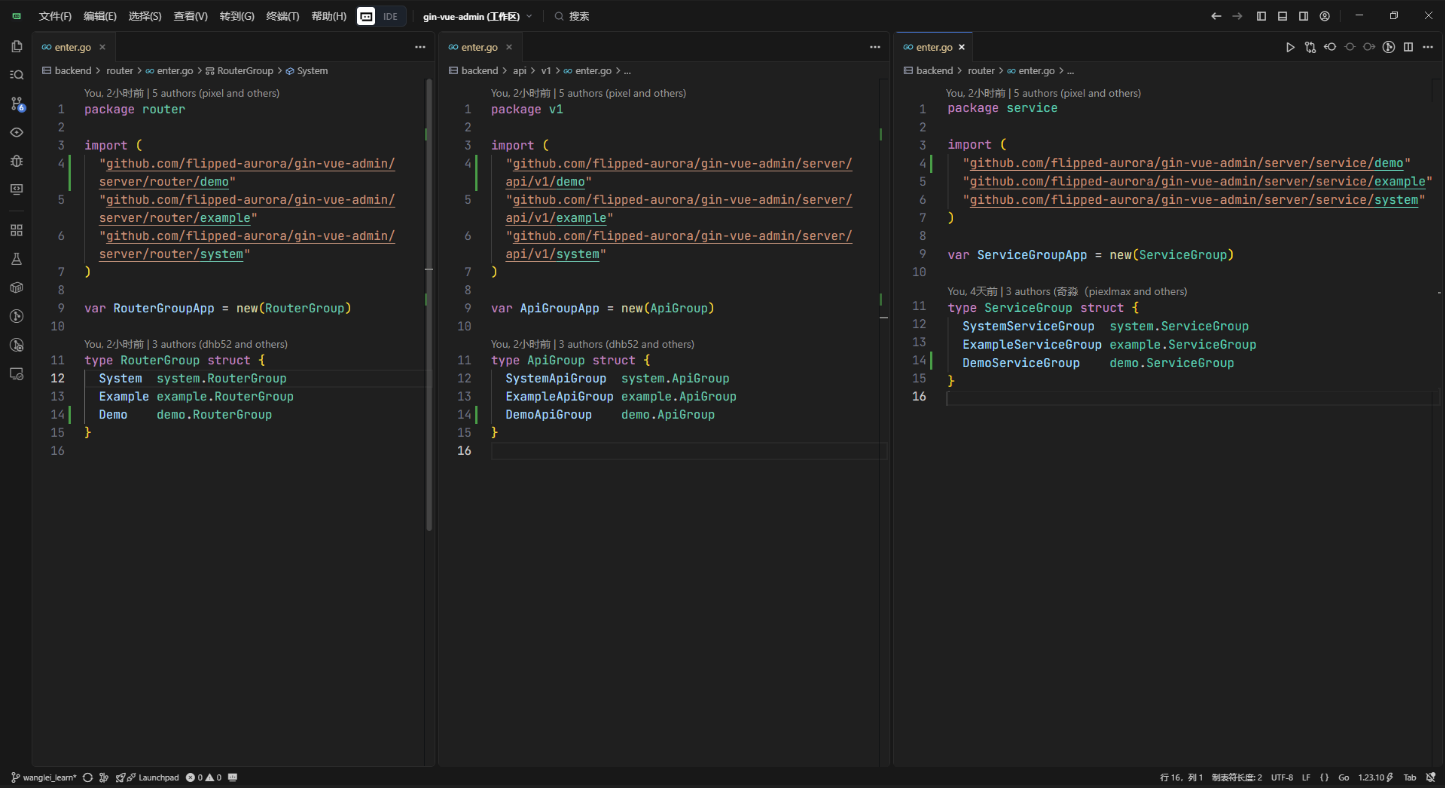The image size is (1445, 788).
Task: Open the Git graph circle icon in activity bar
Action: 16,316
